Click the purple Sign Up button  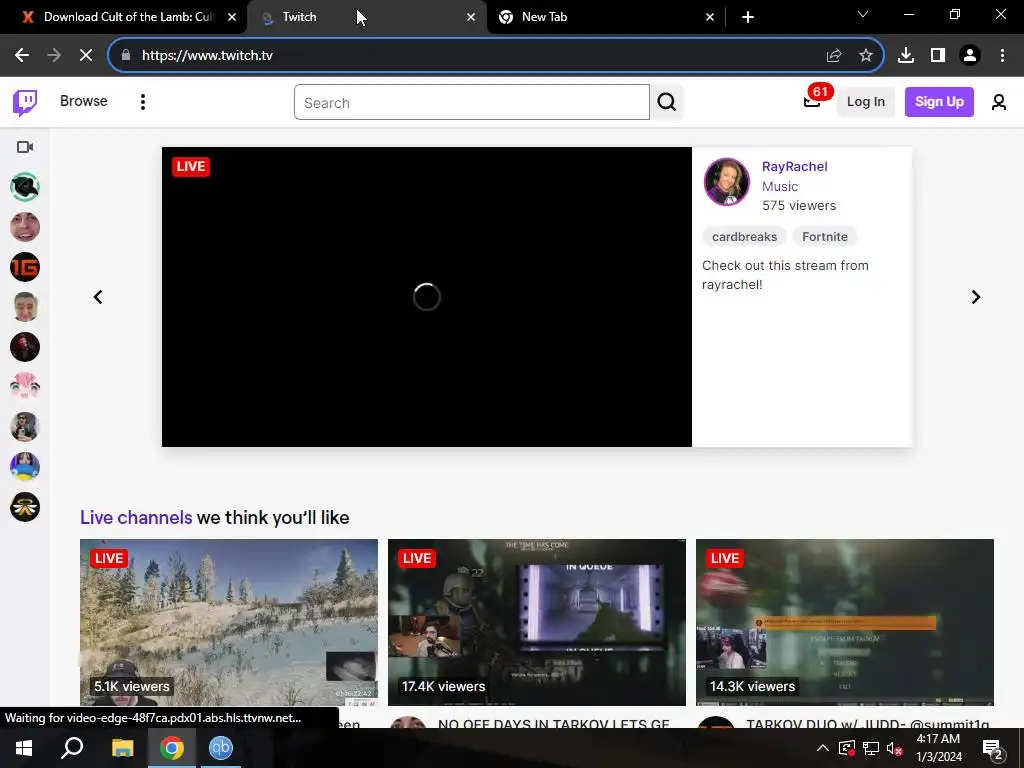[939, 102]
